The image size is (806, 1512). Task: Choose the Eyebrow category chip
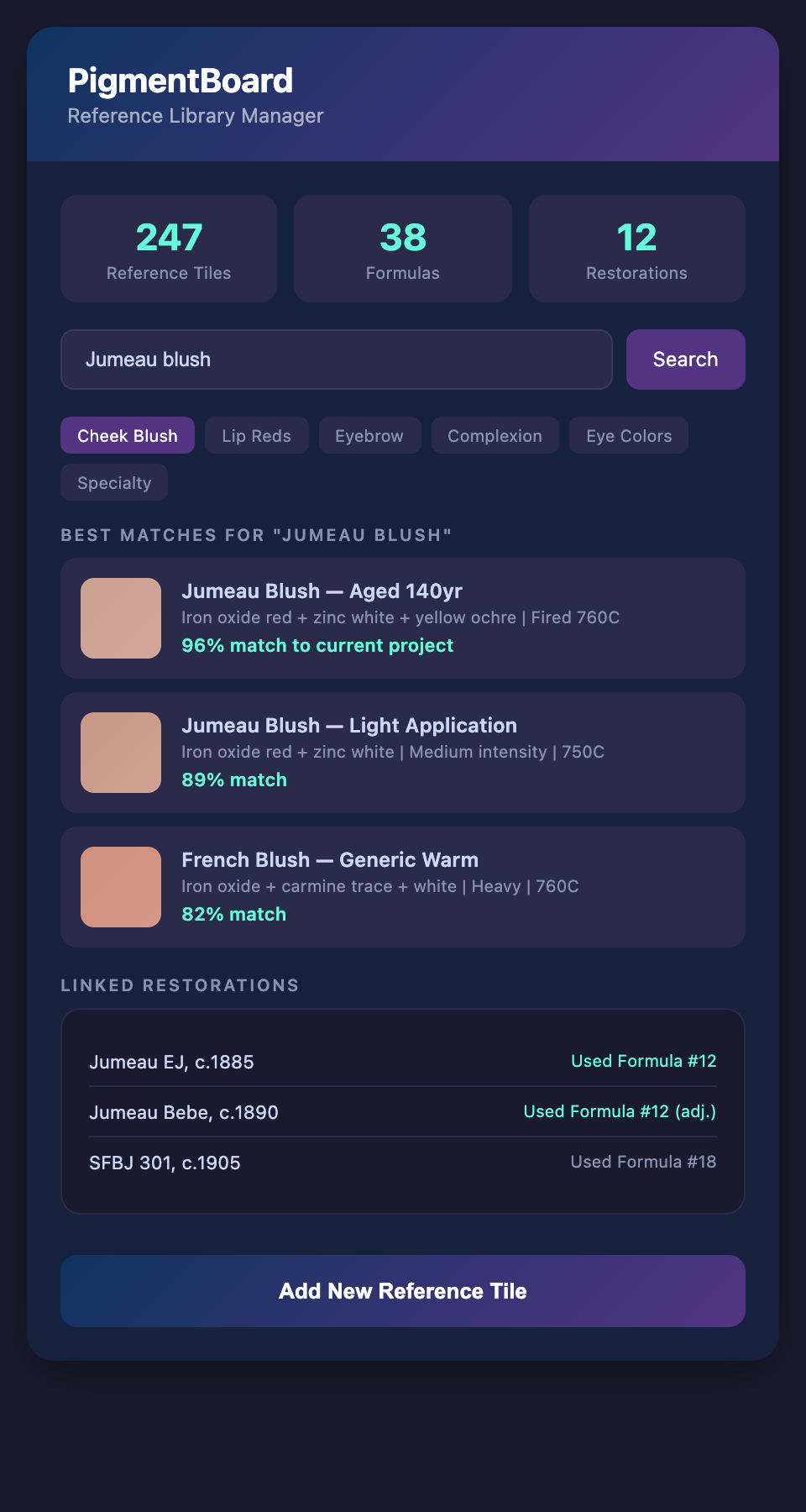369,436
